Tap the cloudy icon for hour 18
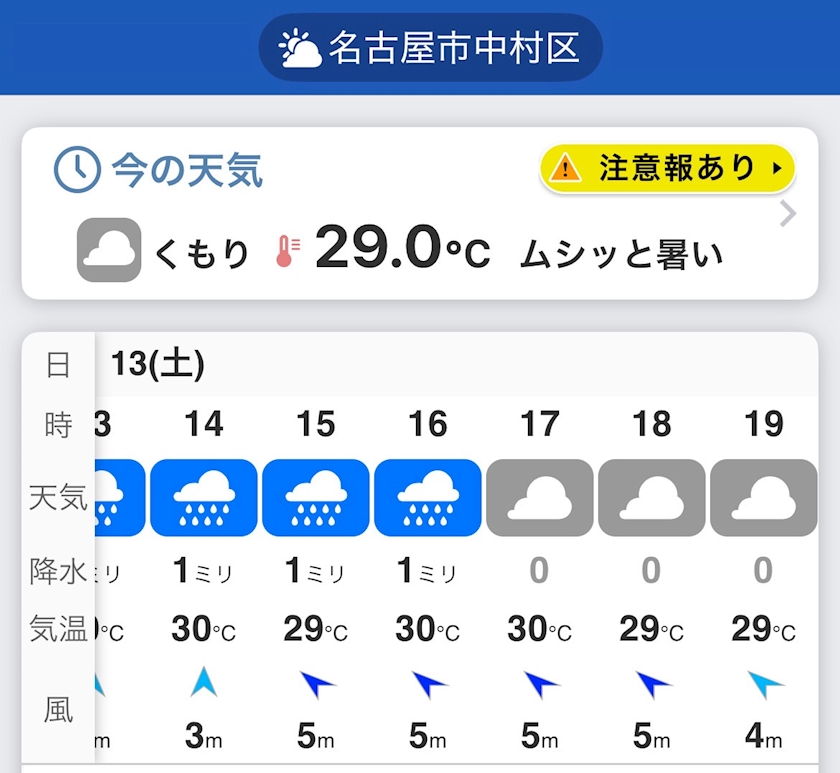Image resolution: width=840 pixels, height=773 pixels. (x=652, y=497)
